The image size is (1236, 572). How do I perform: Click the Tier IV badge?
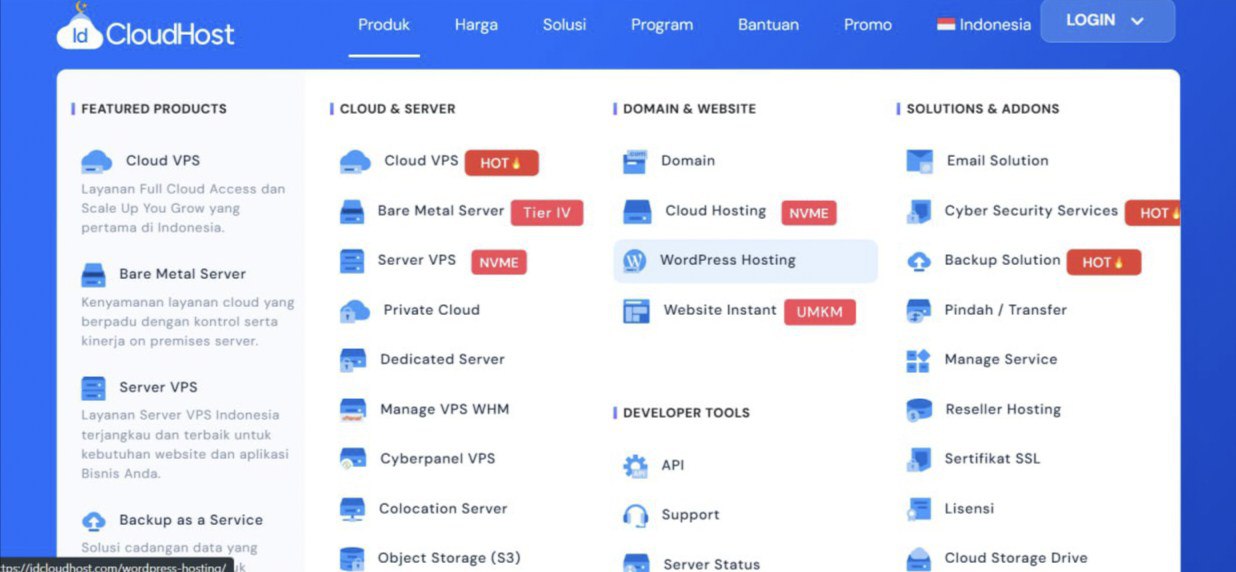coord(547,213)
